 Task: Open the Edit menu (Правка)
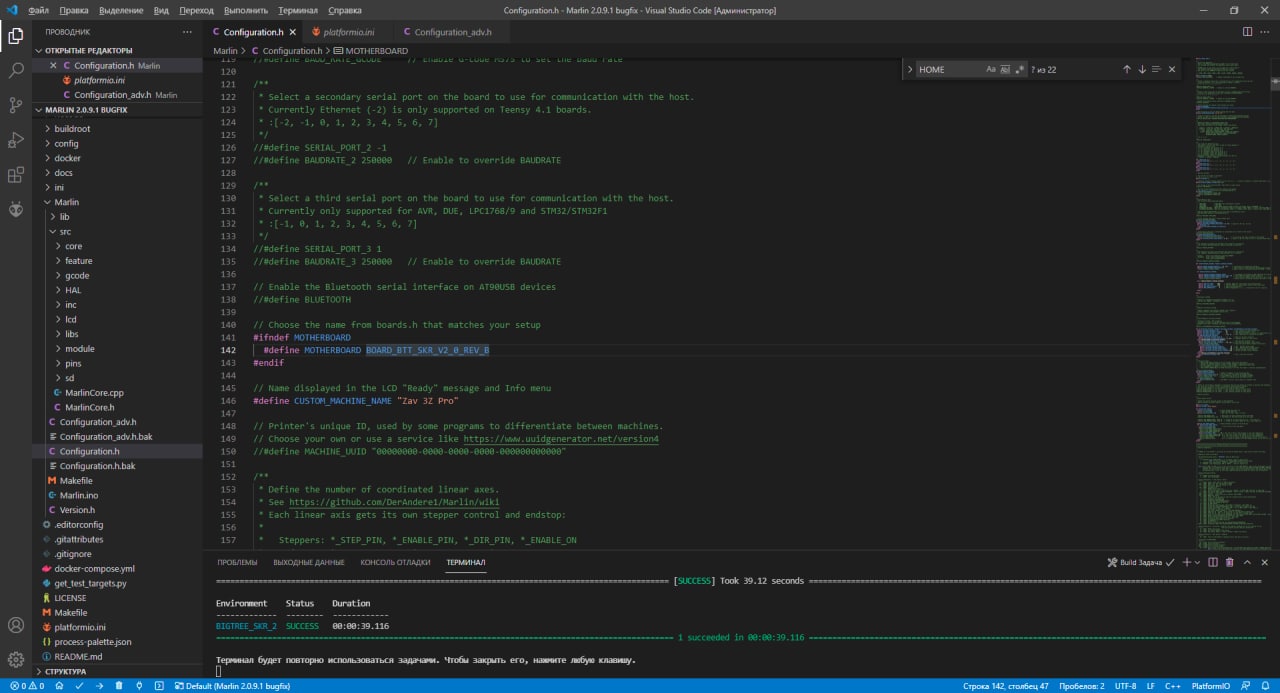click(x=74, y=10)
